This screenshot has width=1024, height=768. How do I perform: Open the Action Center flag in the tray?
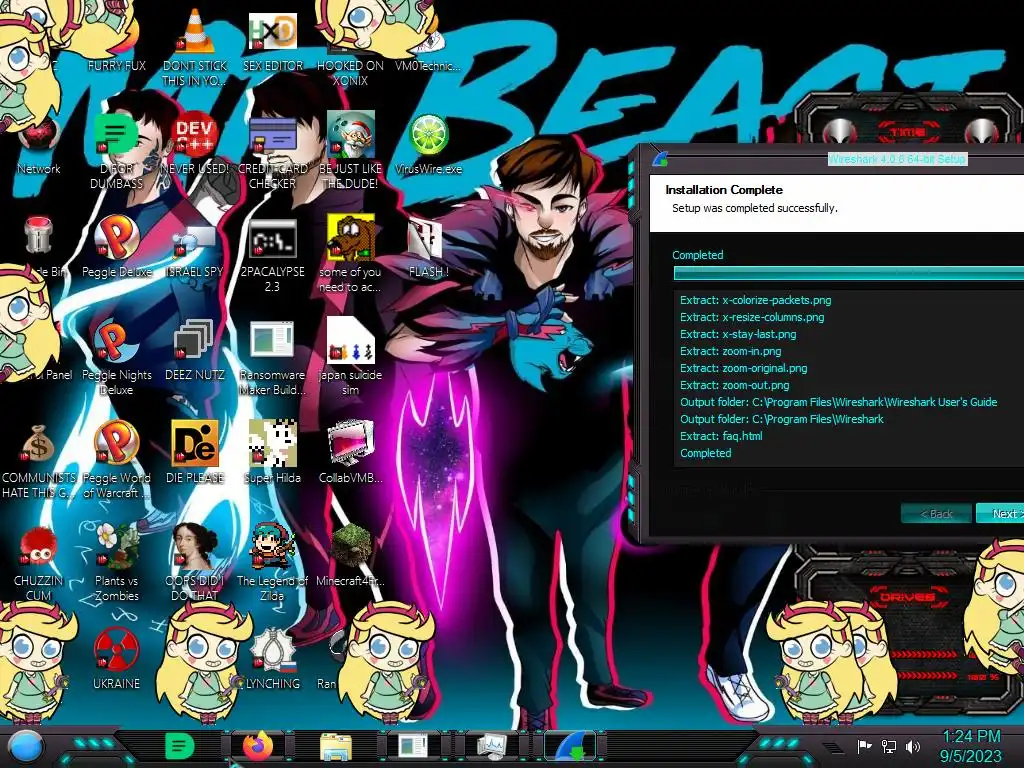click(x=865, y=746)
